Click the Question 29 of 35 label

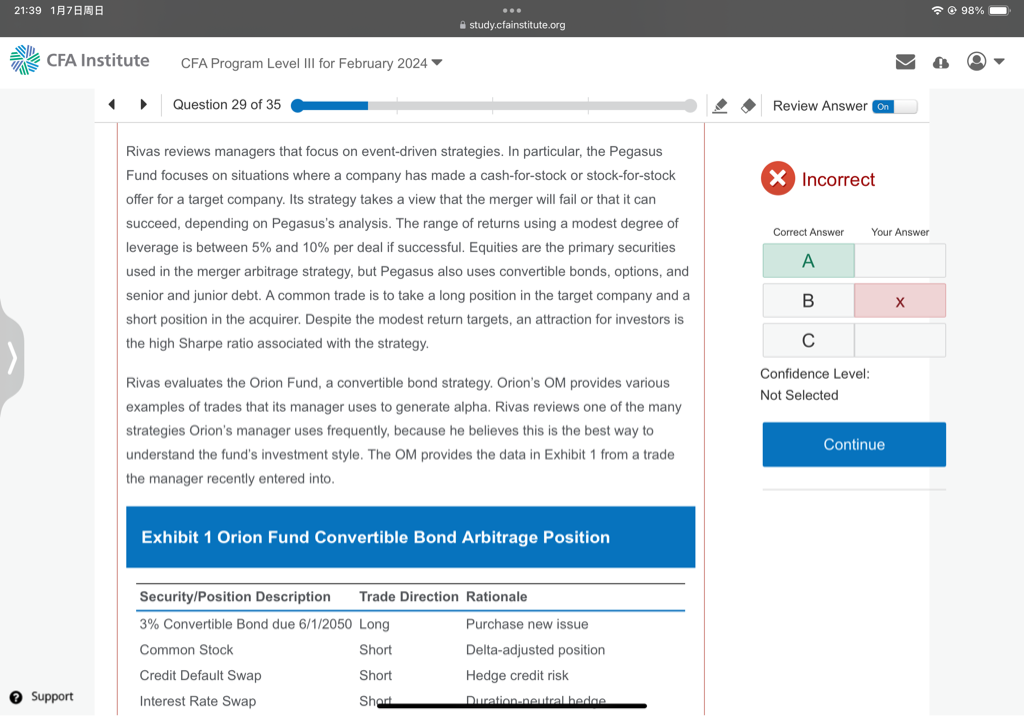227,105
